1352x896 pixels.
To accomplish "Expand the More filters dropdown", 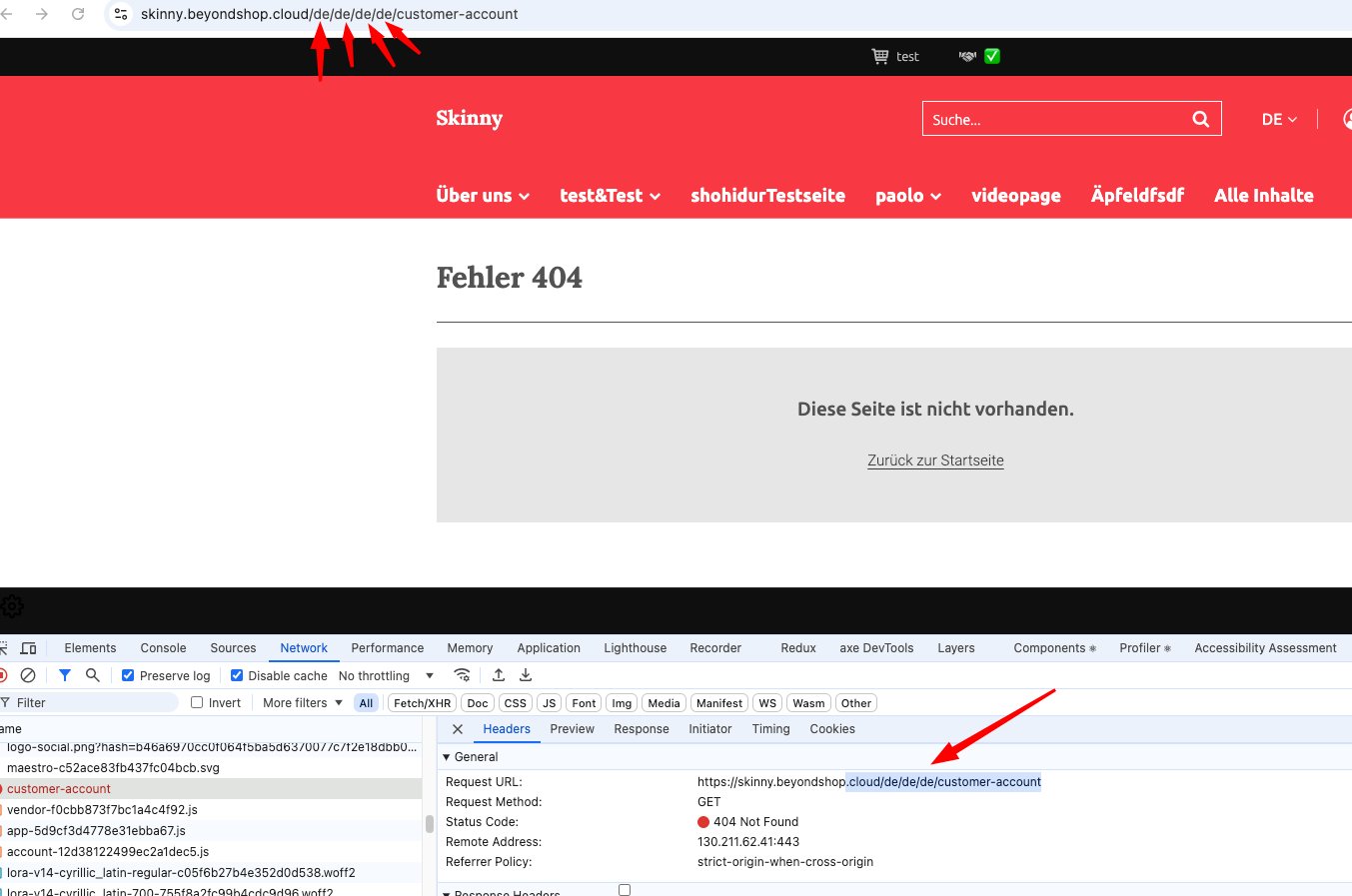I will point(302,702).
